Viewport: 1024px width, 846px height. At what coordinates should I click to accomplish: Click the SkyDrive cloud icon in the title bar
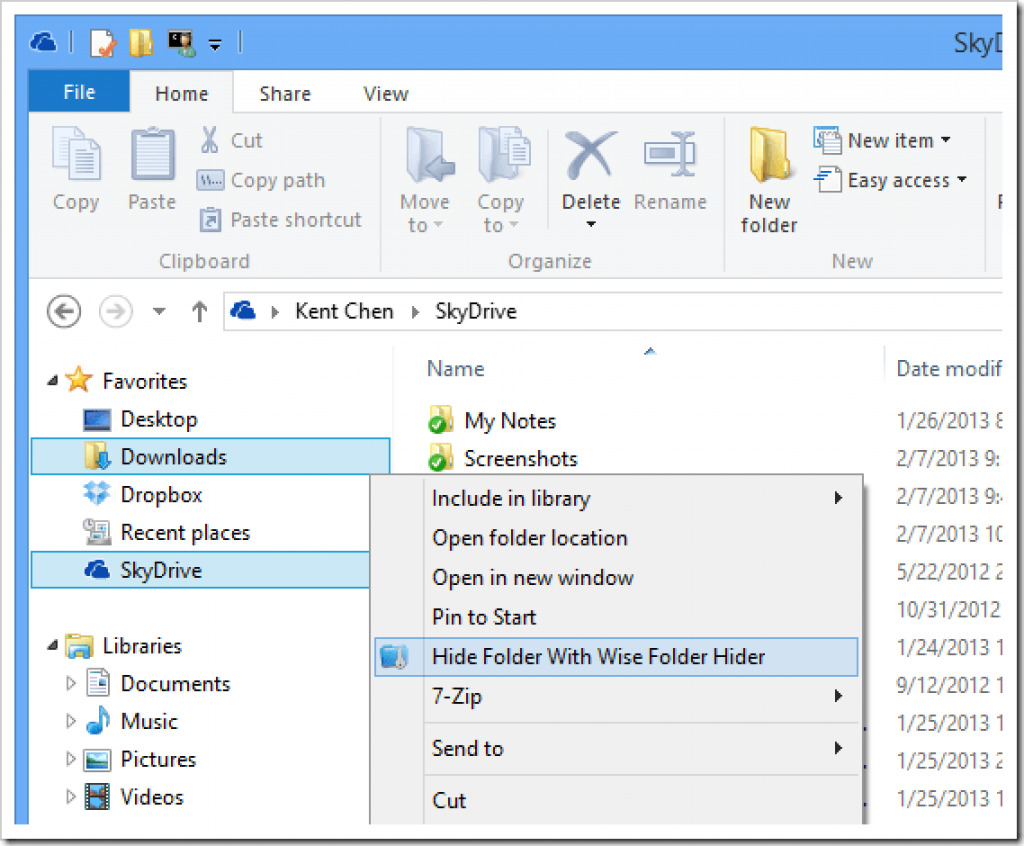[x=43, y=42]
